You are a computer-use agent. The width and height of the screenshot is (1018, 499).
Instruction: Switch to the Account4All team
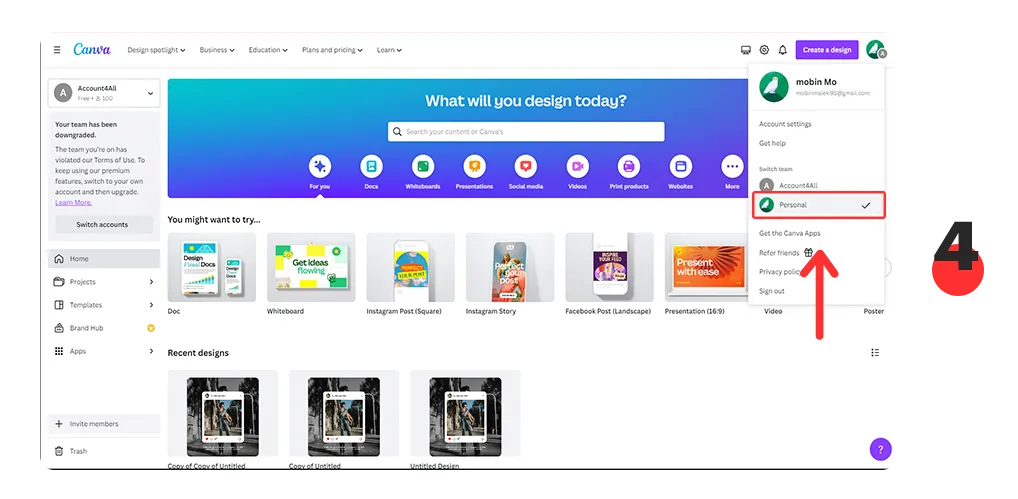[x=798, y=185]
